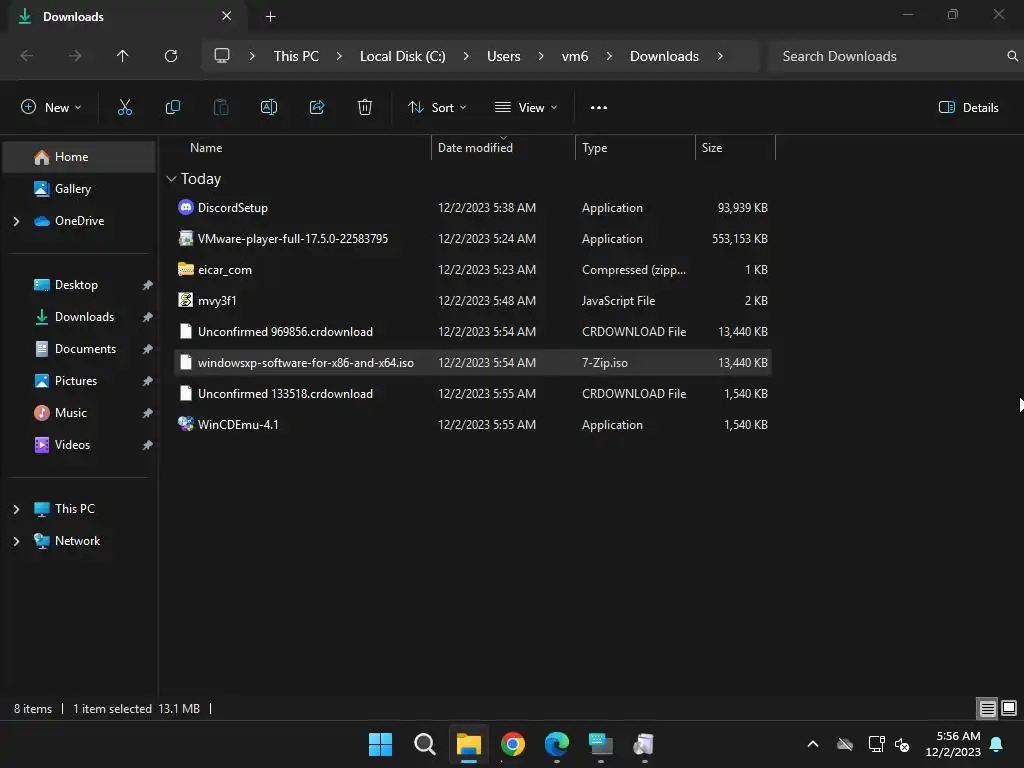Close the Downloads tab
The width and height of the screenshot is (1024, 768).
[x=227, y=16]
